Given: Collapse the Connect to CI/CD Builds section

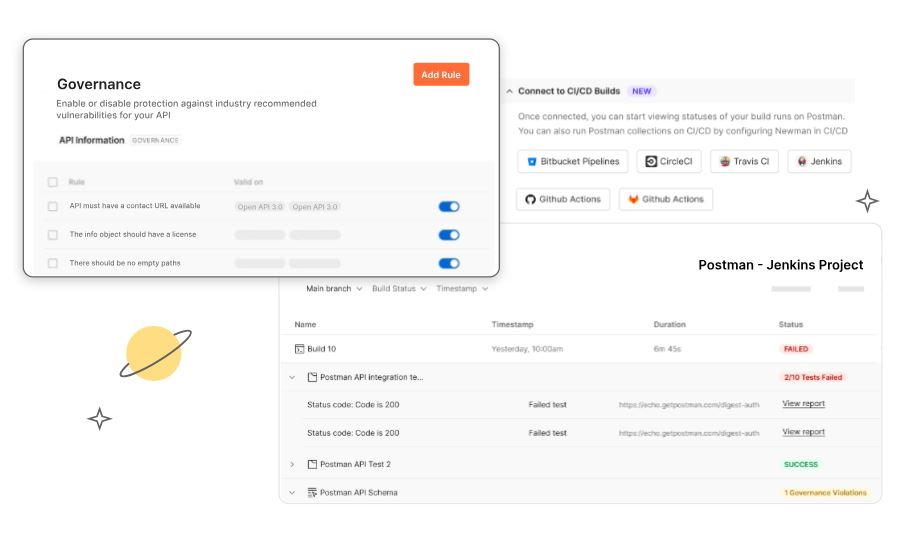Looking at the screenshot, I should coord(509,91).
